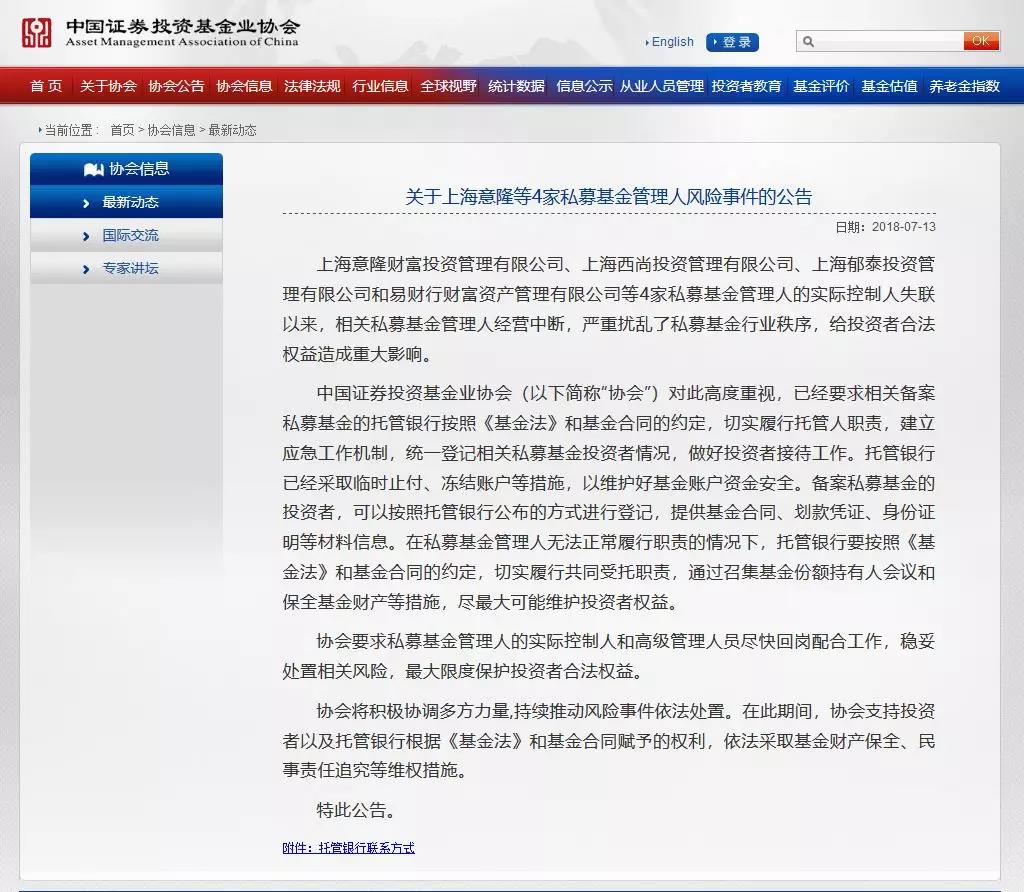Open the 全球视野 menu item
Image resolution: width=1024 pixels, height=892 pixels.
point(448,86)
